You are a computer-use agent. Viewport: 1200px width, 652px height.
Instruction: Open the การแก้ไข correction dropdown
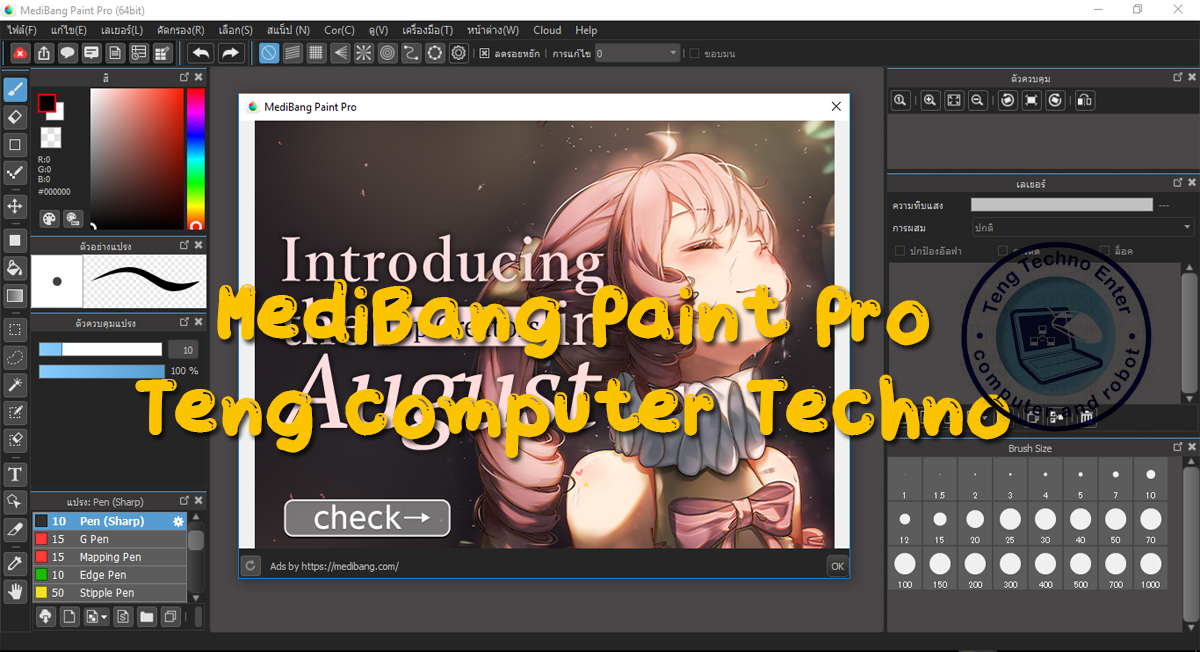pyautogui.click(x=638, y=53)
